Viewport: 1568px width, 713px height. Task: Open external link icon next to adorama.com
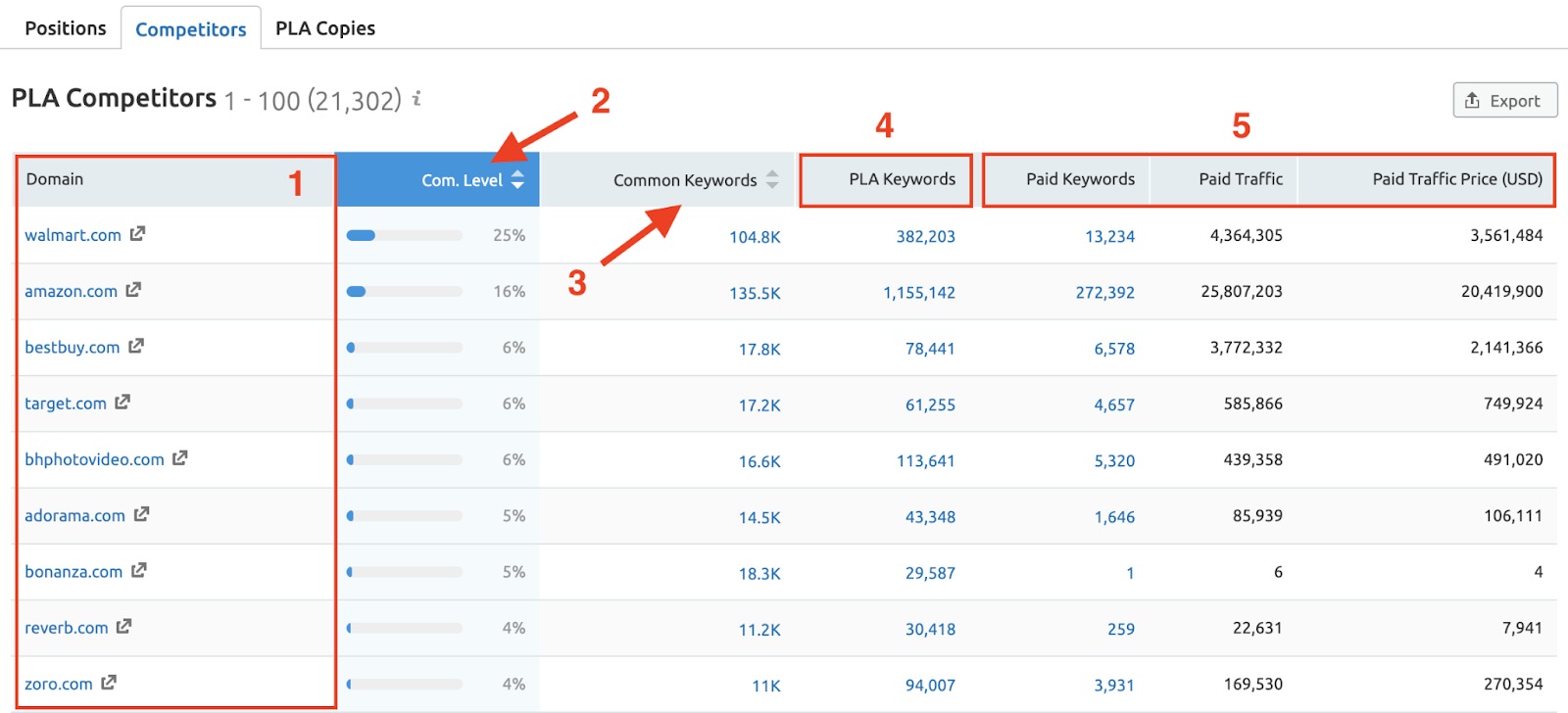(142, 514)
